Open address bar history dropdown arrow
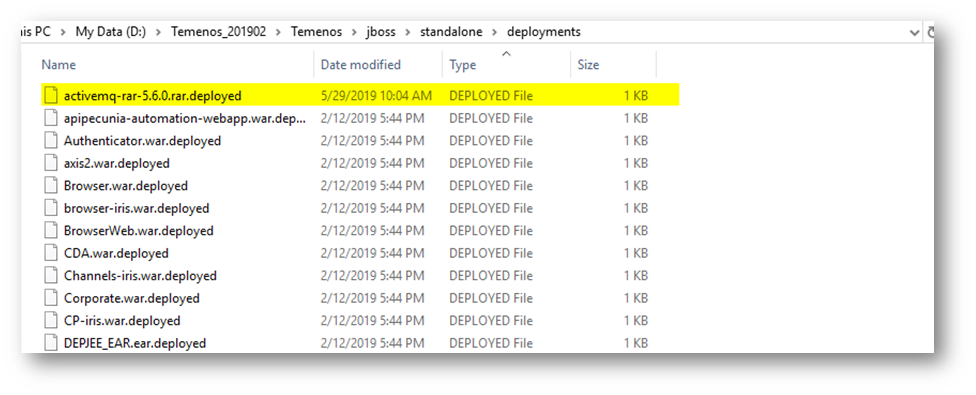 pyautogui.click(x=914, y=32)
